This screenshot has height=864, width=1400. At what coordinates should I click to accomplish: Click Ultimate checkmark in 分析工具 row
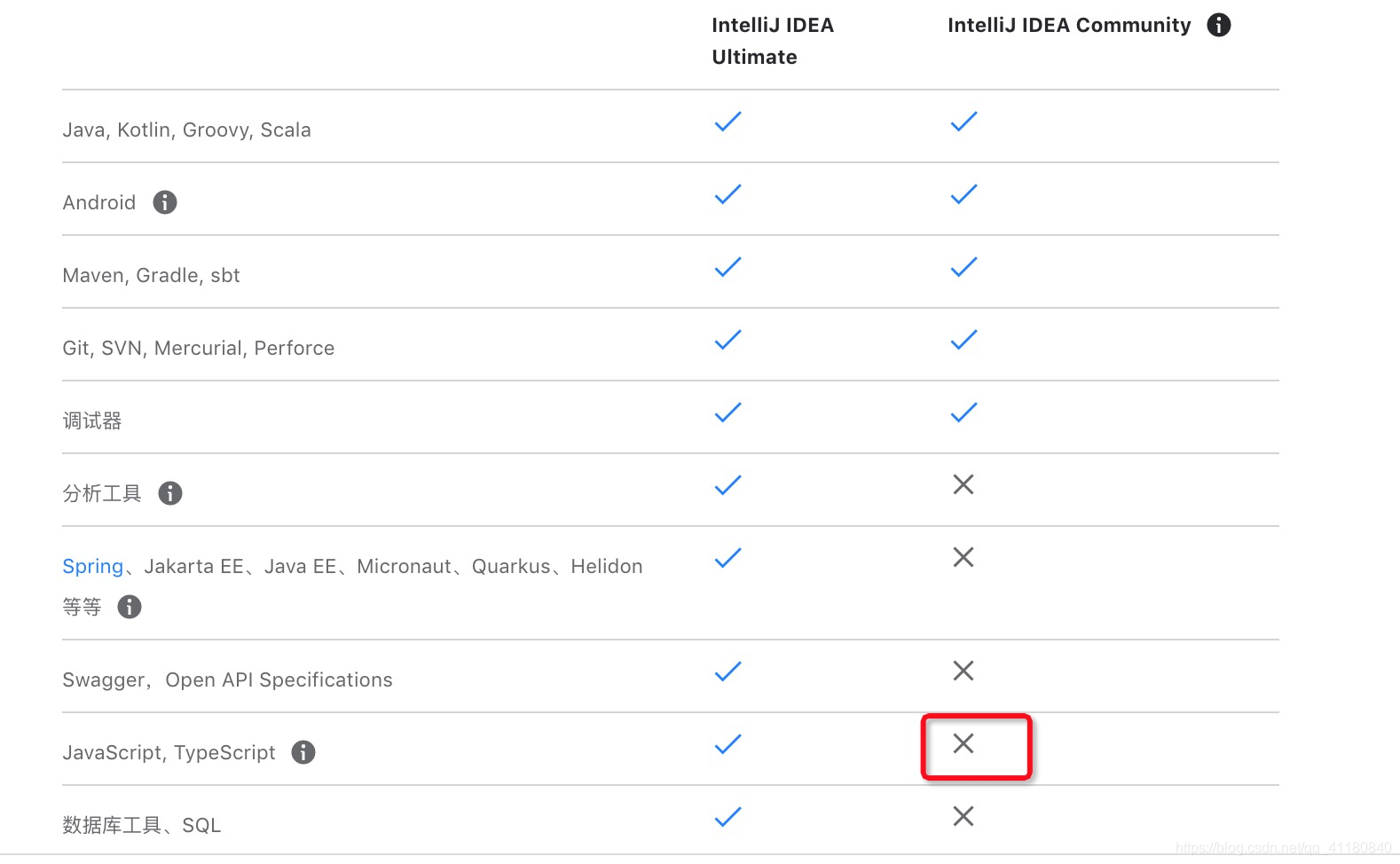728,485
